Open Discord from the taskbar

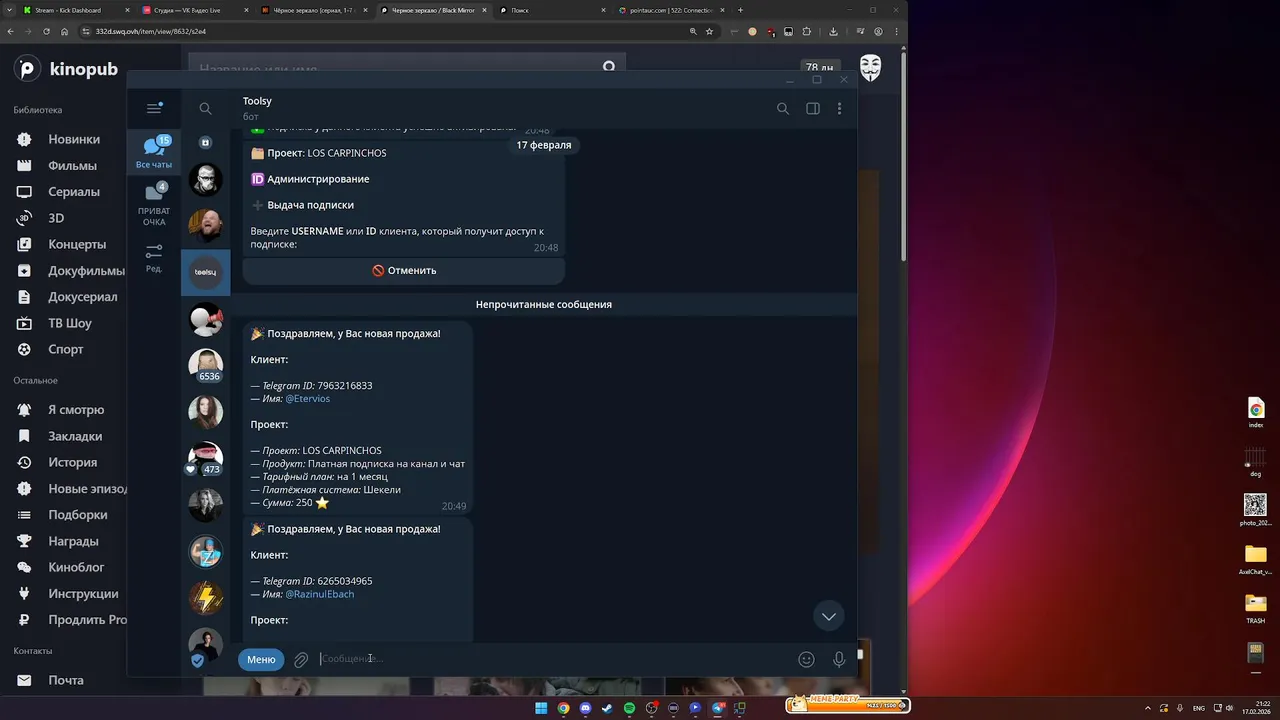click(585, 708)
